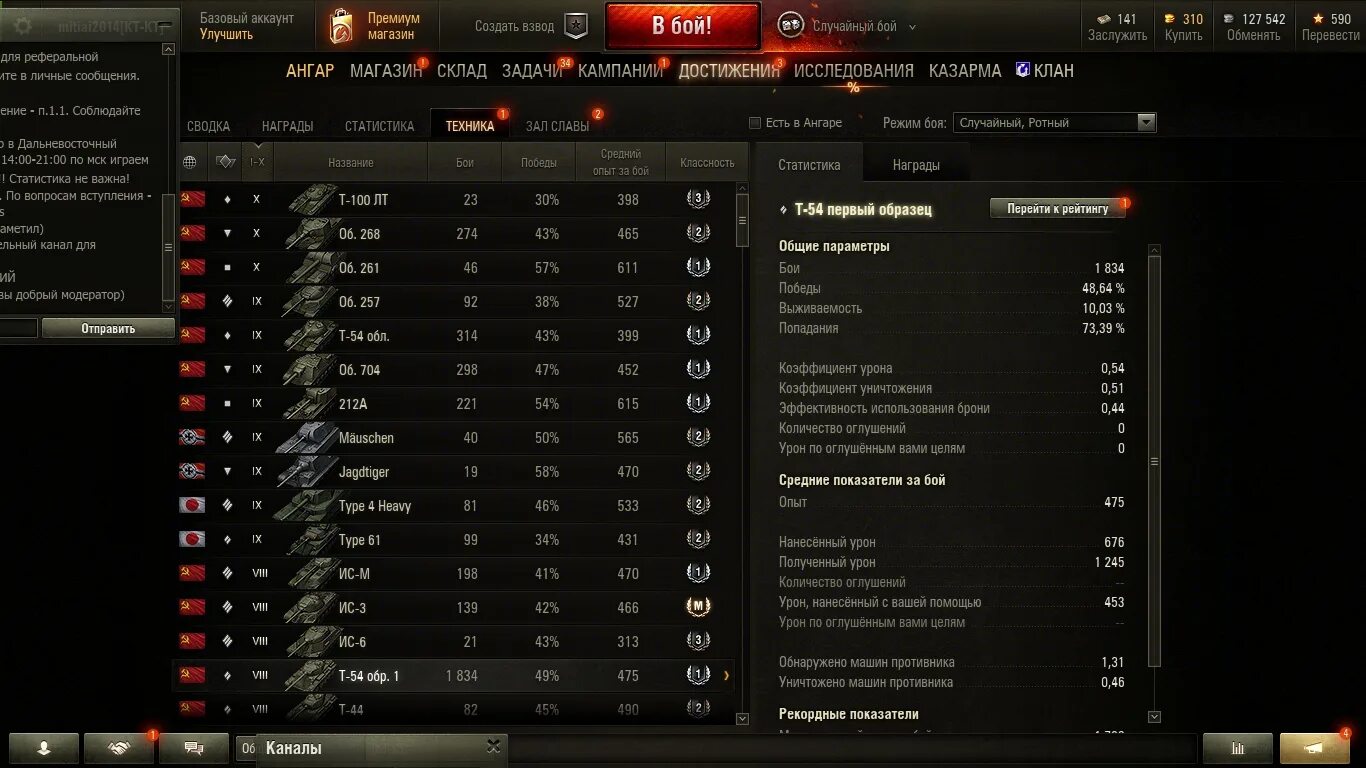Open the 'Исследования' menu item
The image size is (1366, 768).
(x=854, y=71)
